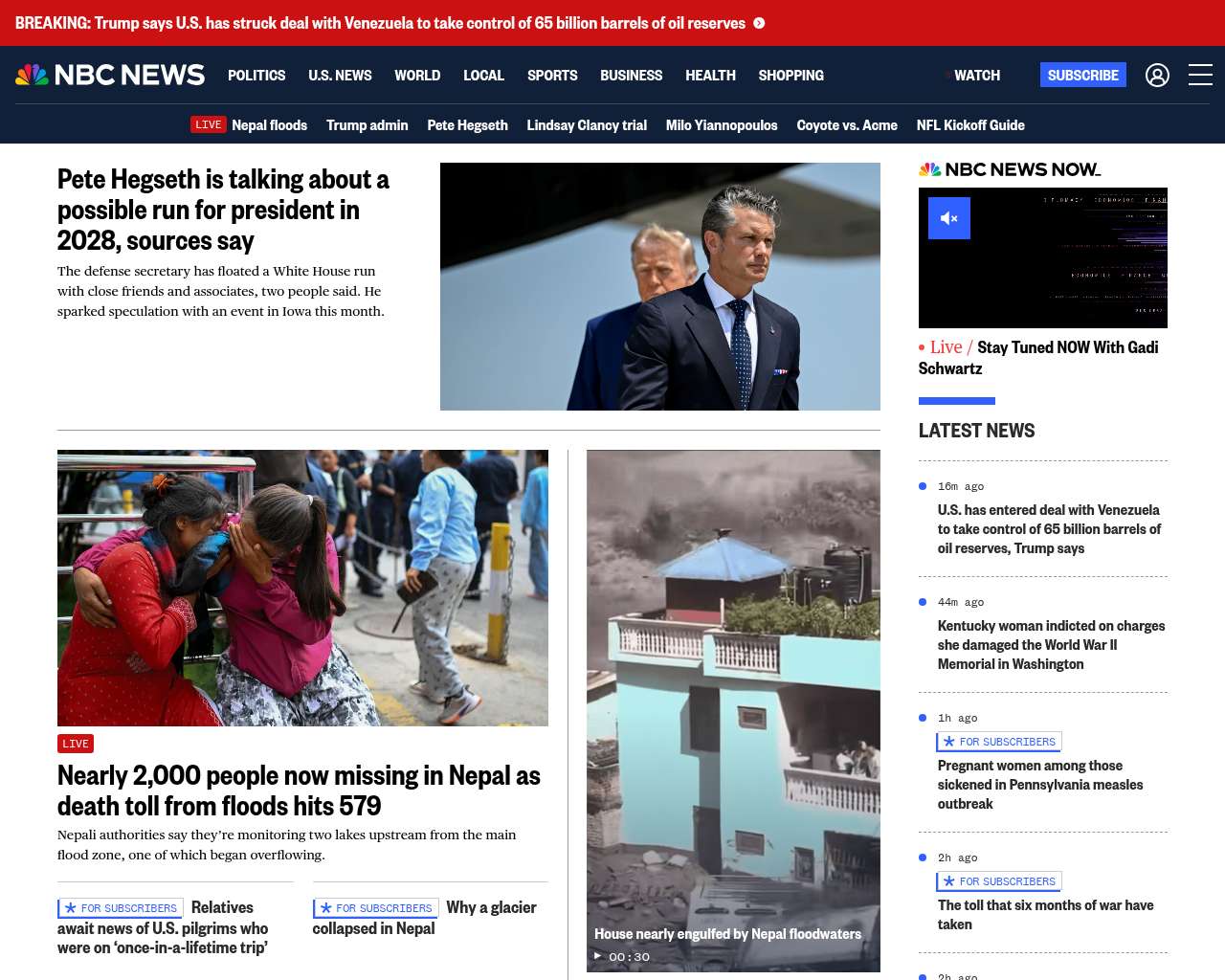Click the 00:30 video duration label
This screenshot has height=980, width=1225.
(629, 957)
